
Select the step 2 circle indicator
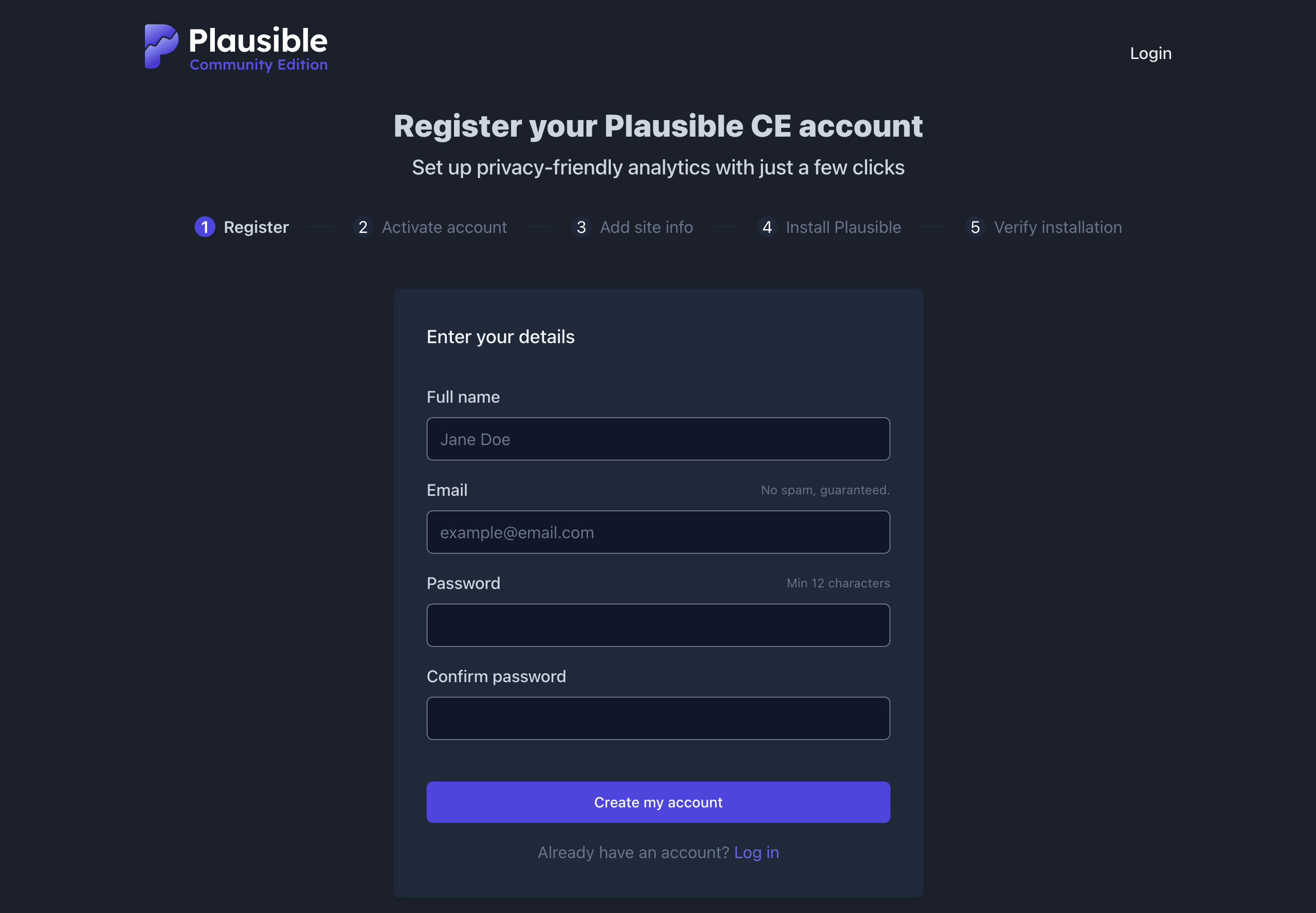coord(363,227)
